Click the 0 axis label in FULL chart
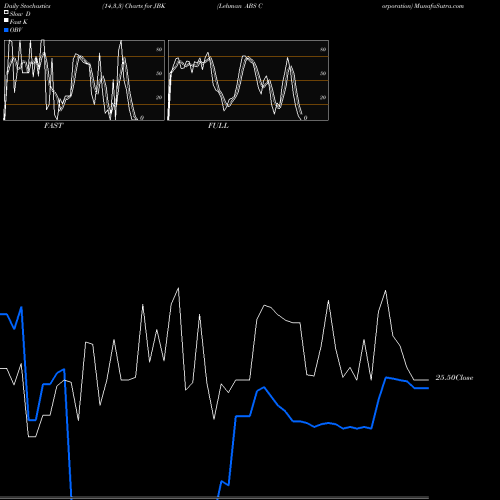 (x=305, y=118)
